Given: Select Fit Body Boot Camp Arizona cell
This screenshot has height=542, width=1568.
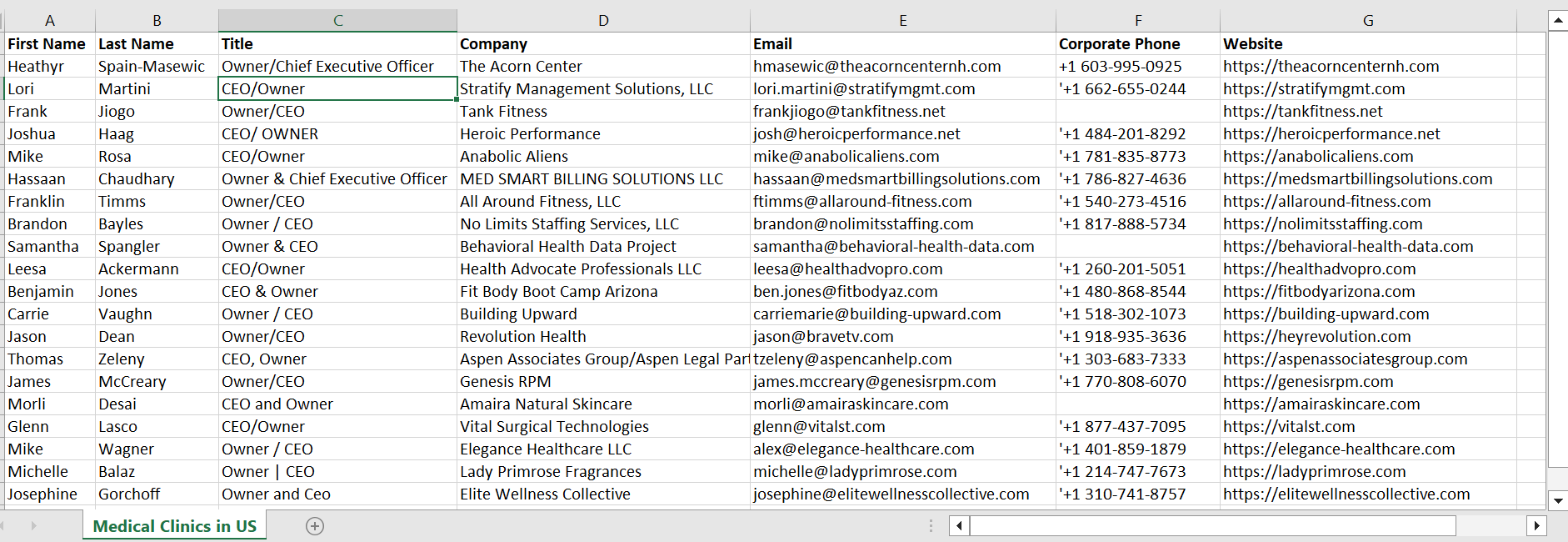Looking at the screenshot, I should point(603,292).
